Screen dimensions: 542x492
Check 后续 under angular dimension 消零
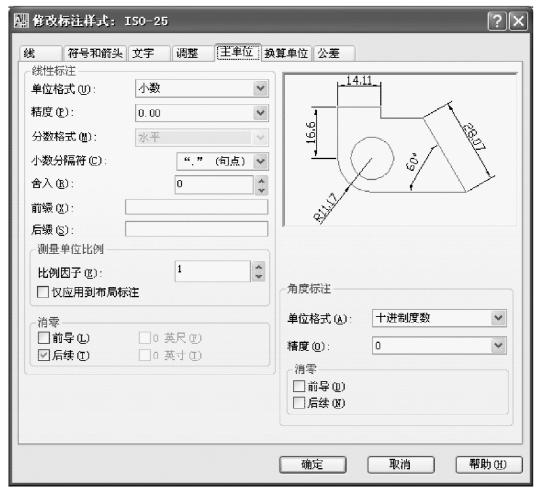click(x=299, y=403)
